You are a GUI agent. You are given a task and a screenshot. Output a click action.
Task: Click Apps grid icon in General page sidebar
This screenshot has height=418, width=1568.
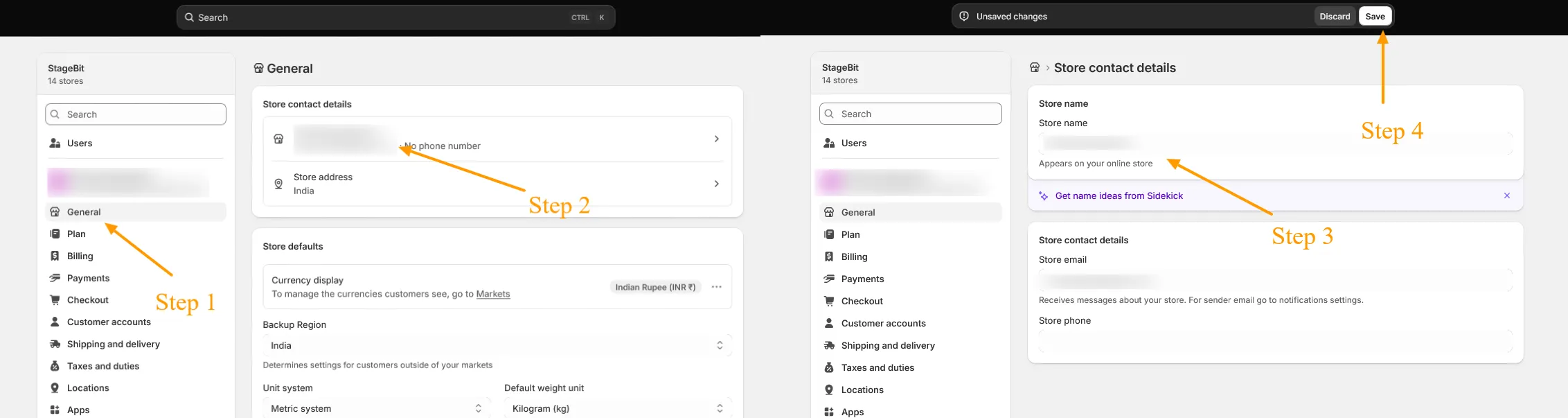tap(55, 410)
